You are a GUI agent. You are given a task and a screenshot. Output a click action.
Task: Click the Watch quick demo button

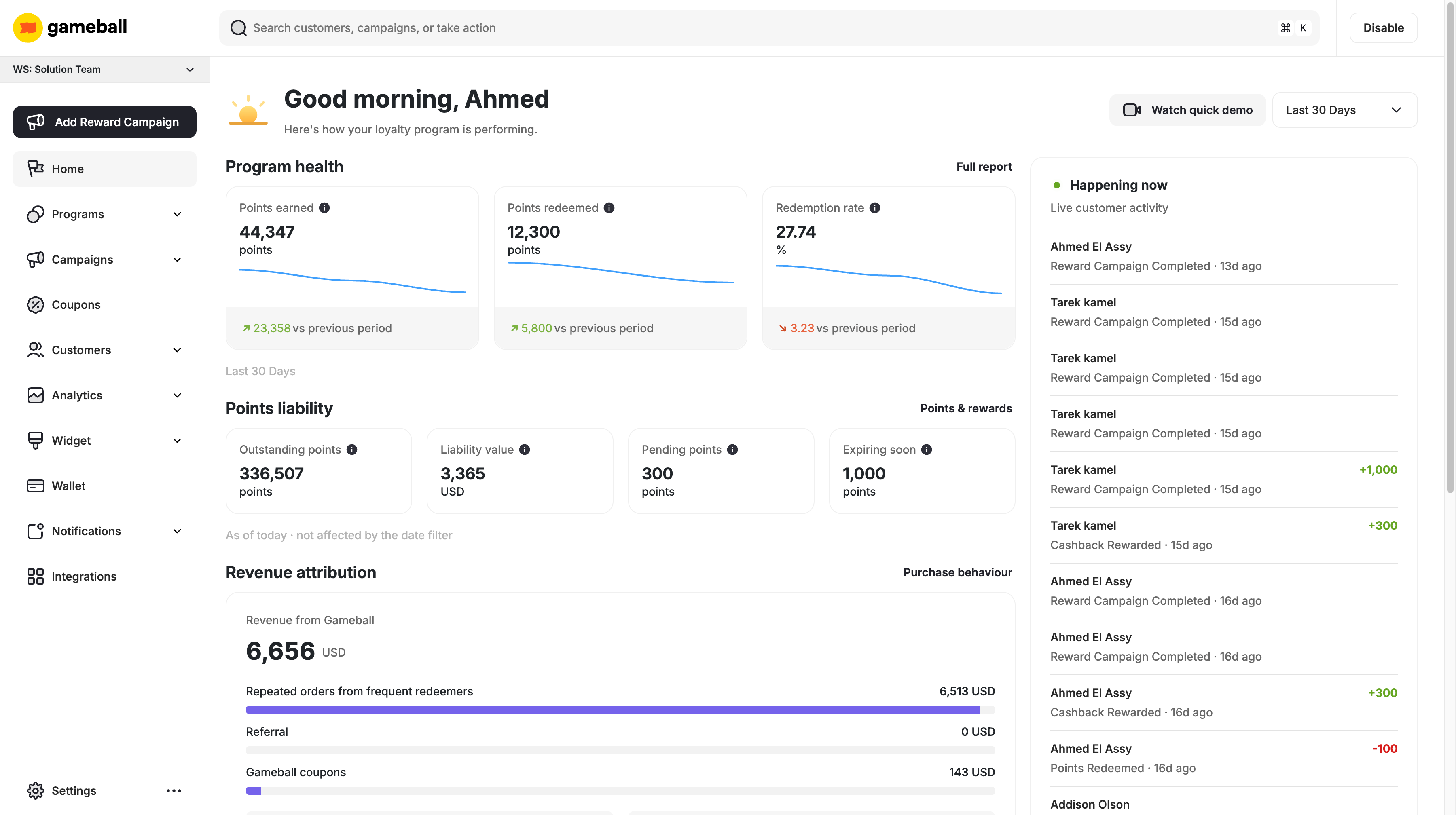[x=1187, y=110]
